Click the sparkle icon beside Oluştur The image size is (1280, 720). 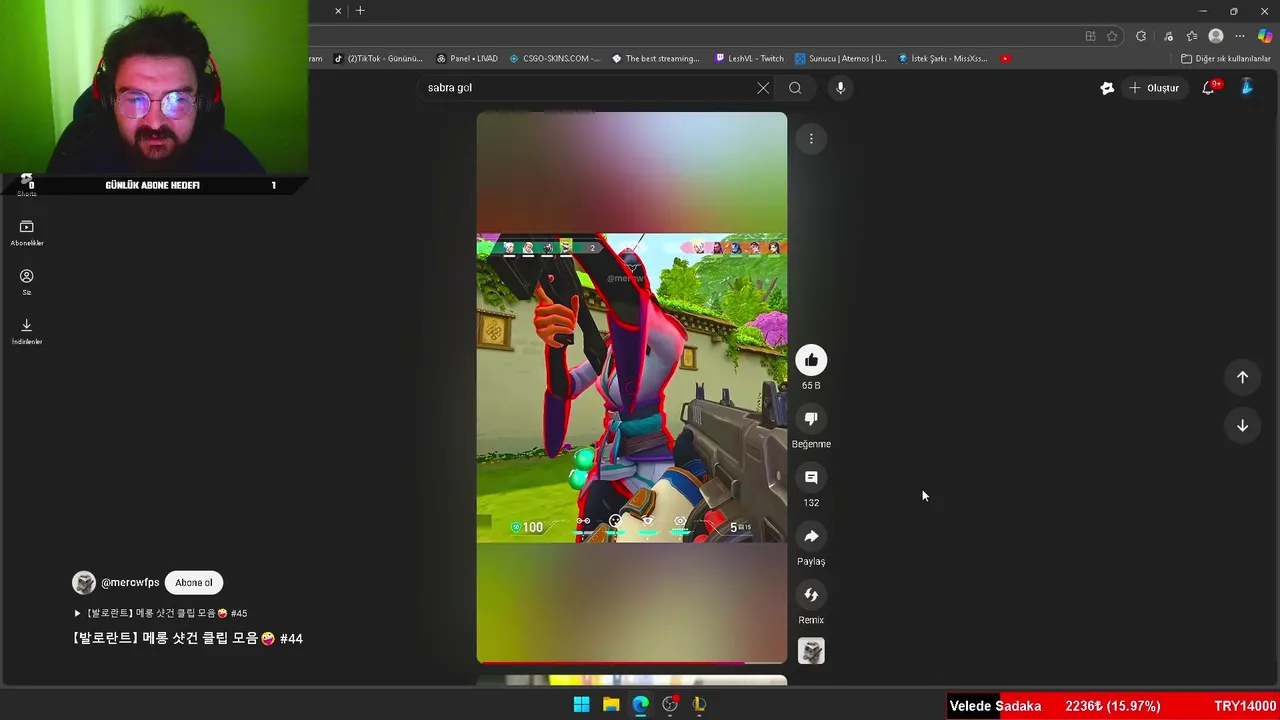pos(1107,88)
